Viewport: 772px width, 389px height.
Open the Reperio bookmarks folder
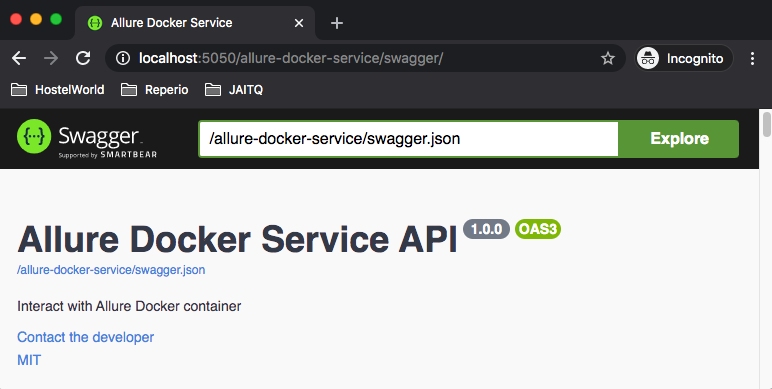point(155,90)
